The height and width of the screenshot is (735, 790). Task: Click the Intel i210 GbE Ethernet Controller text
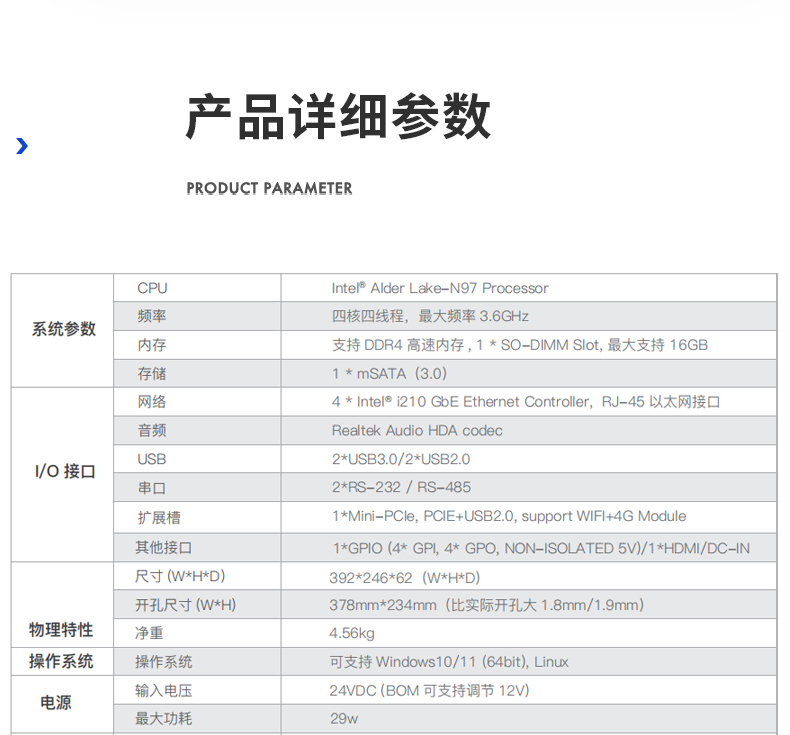tap(526, 402)
